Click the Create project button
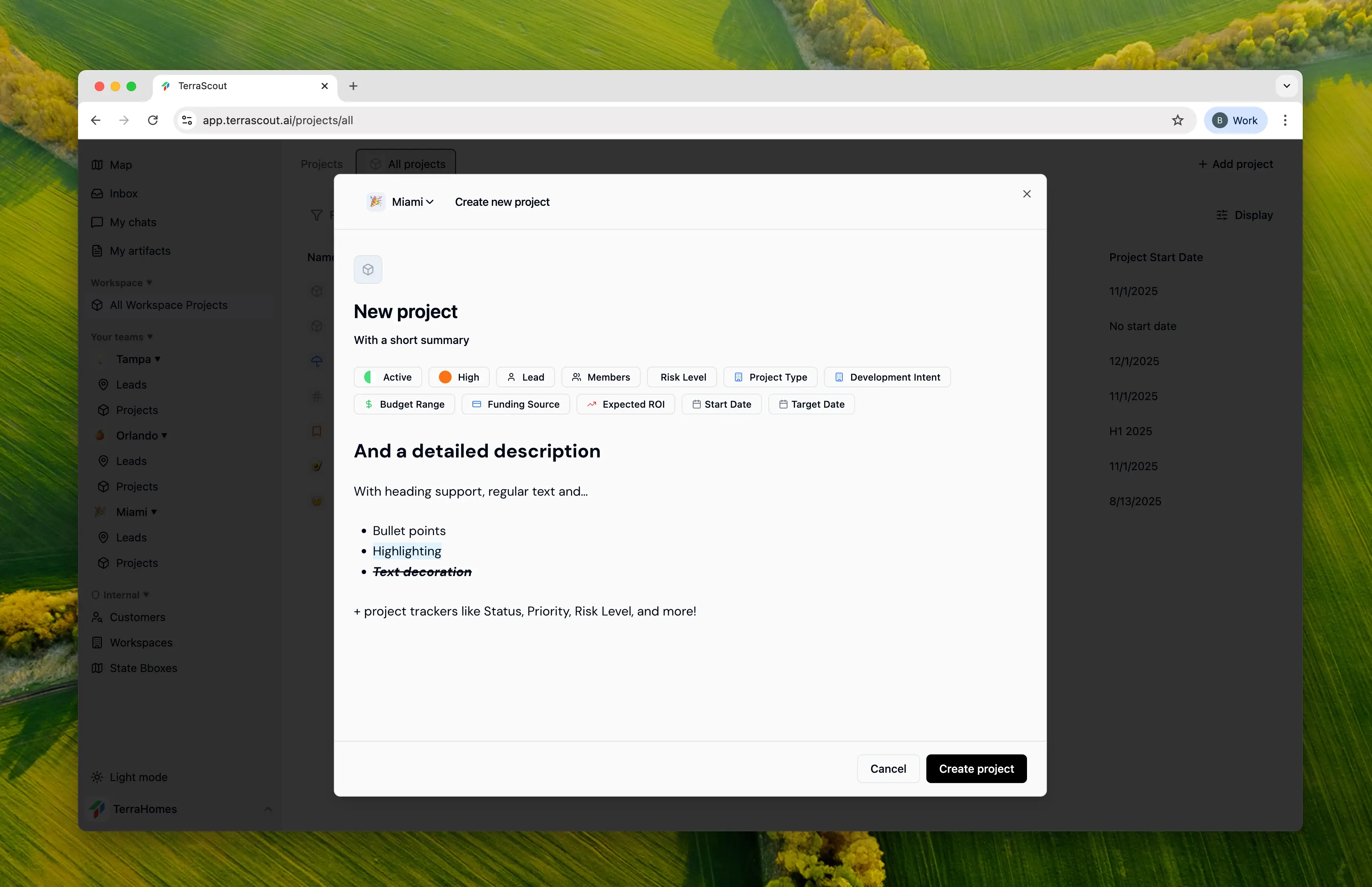 [976, 768]
